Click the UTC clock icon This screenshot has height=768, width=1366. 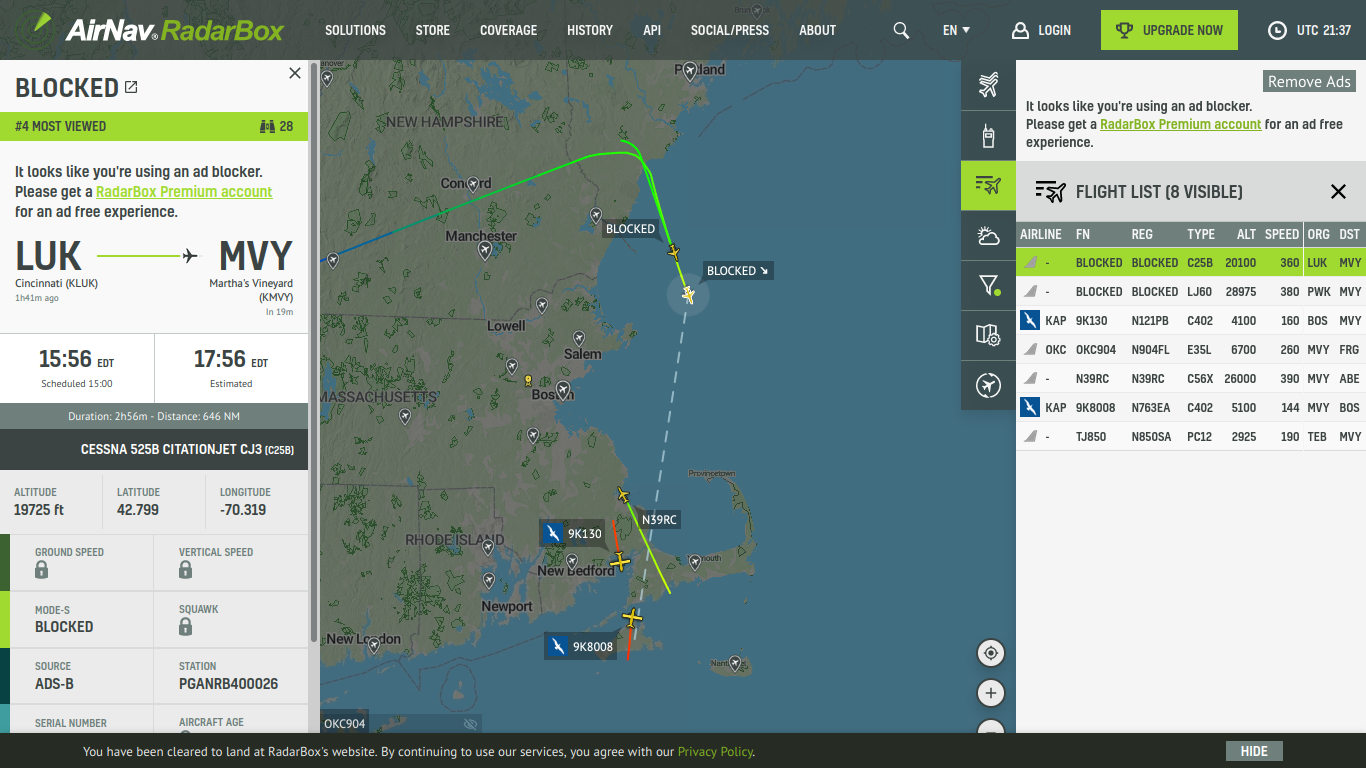coord(1277,30)
